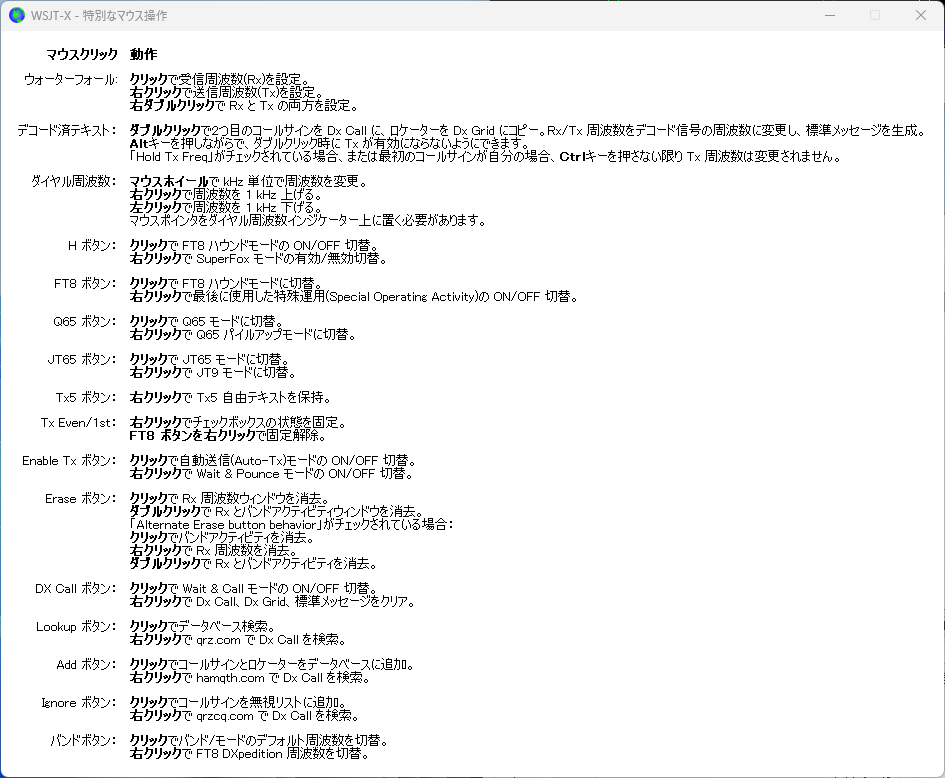Select the H ボタン row label

(92, 245)
